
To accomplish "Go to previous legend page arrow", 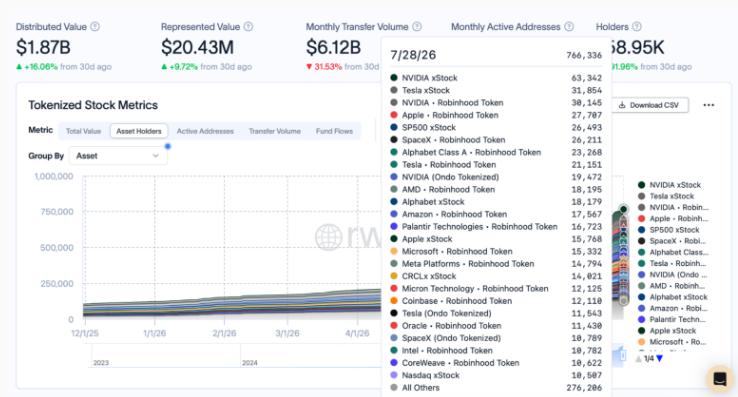I will point(638,359).
